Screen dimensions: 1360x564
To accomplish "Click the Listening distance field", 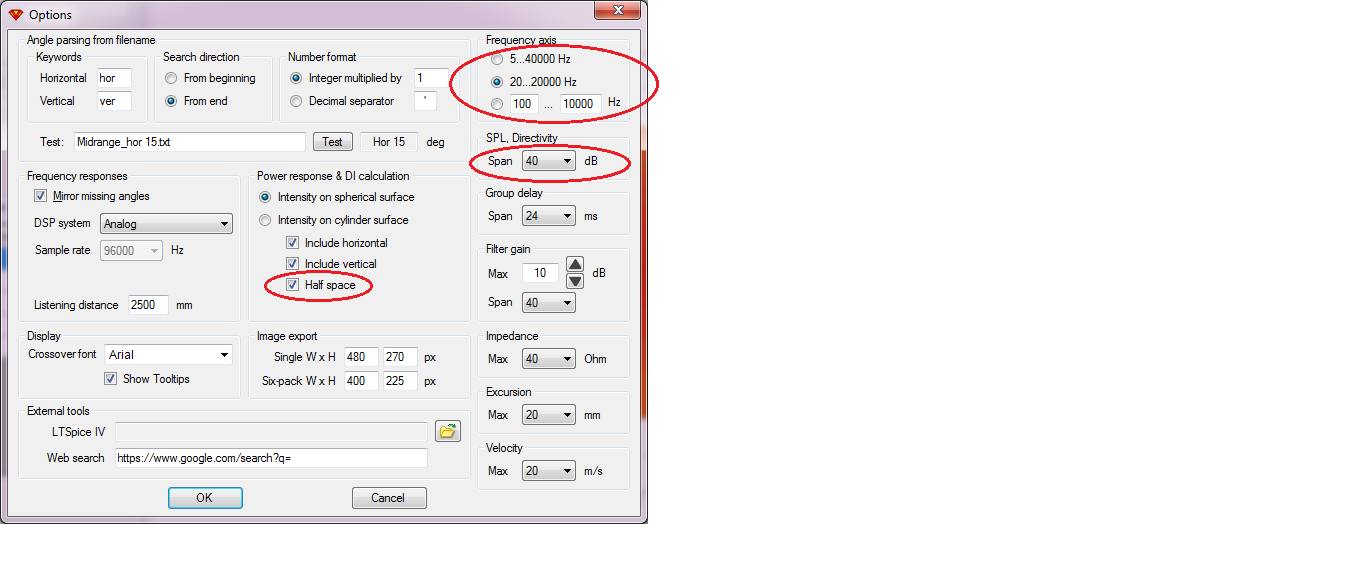I will pyautogui.click(x=148, y=305).
